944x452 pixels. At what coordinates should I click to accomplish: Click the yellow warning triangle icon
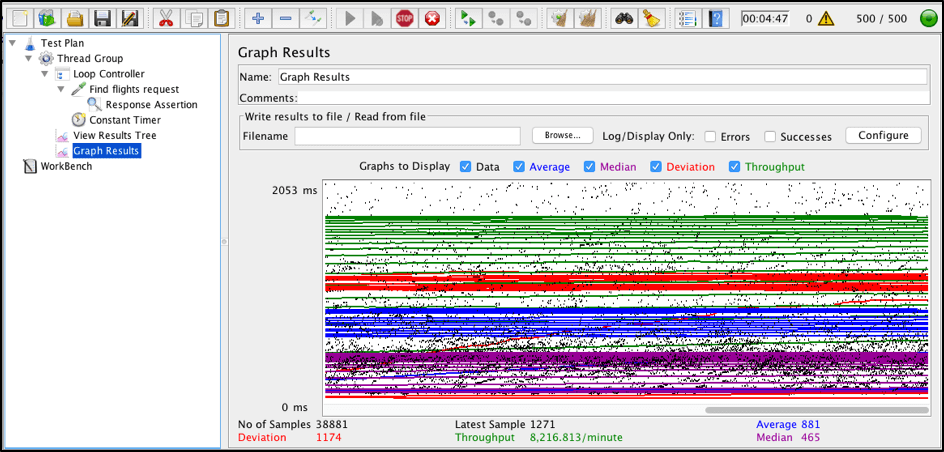click(826, 18)
